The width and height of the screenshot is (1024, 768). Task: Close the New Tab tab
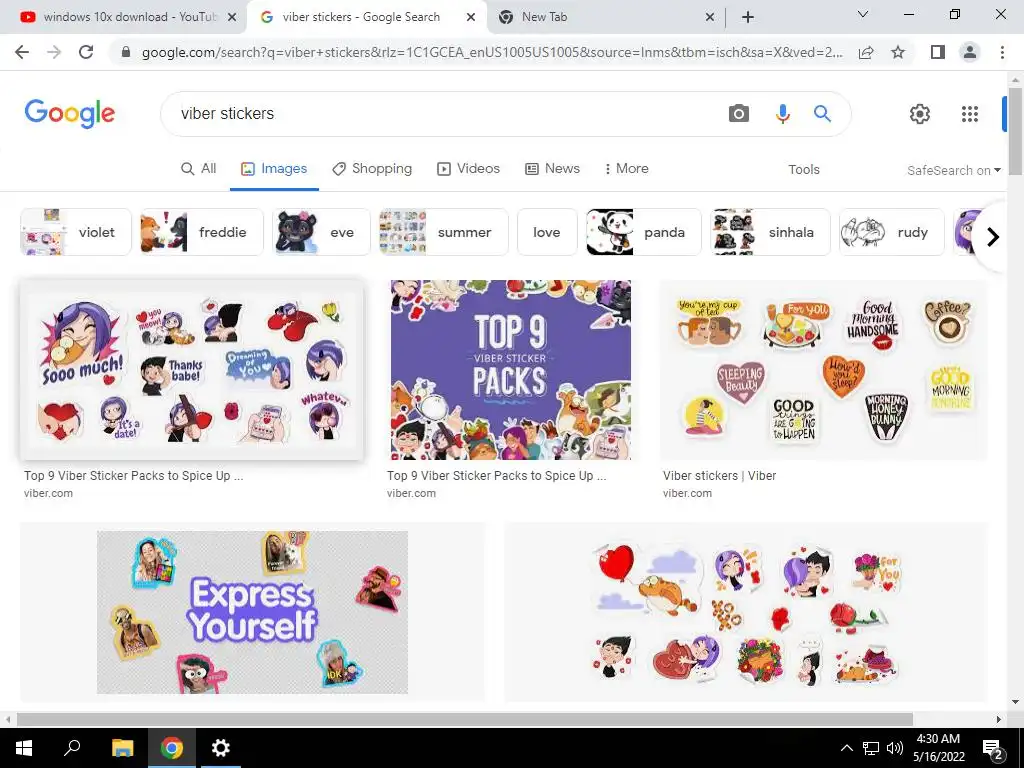pyautogui.click(x=710, y=17)
